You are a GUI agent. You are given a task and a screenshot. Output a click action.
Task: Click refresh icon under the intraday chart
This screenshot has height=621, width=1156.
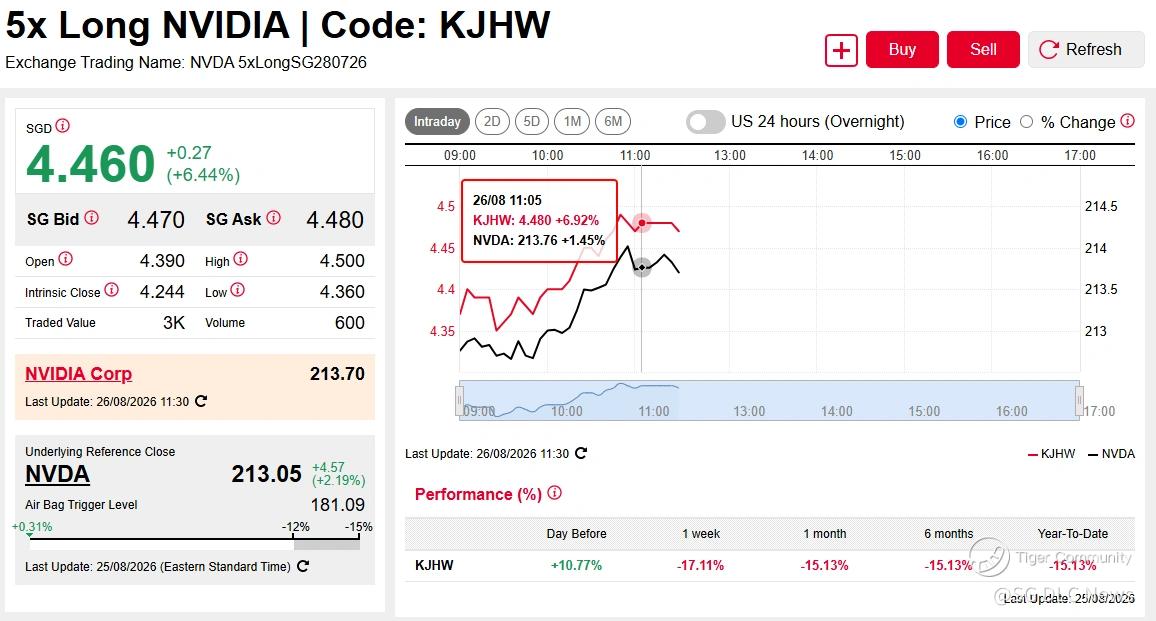click(x=581, y=453)
